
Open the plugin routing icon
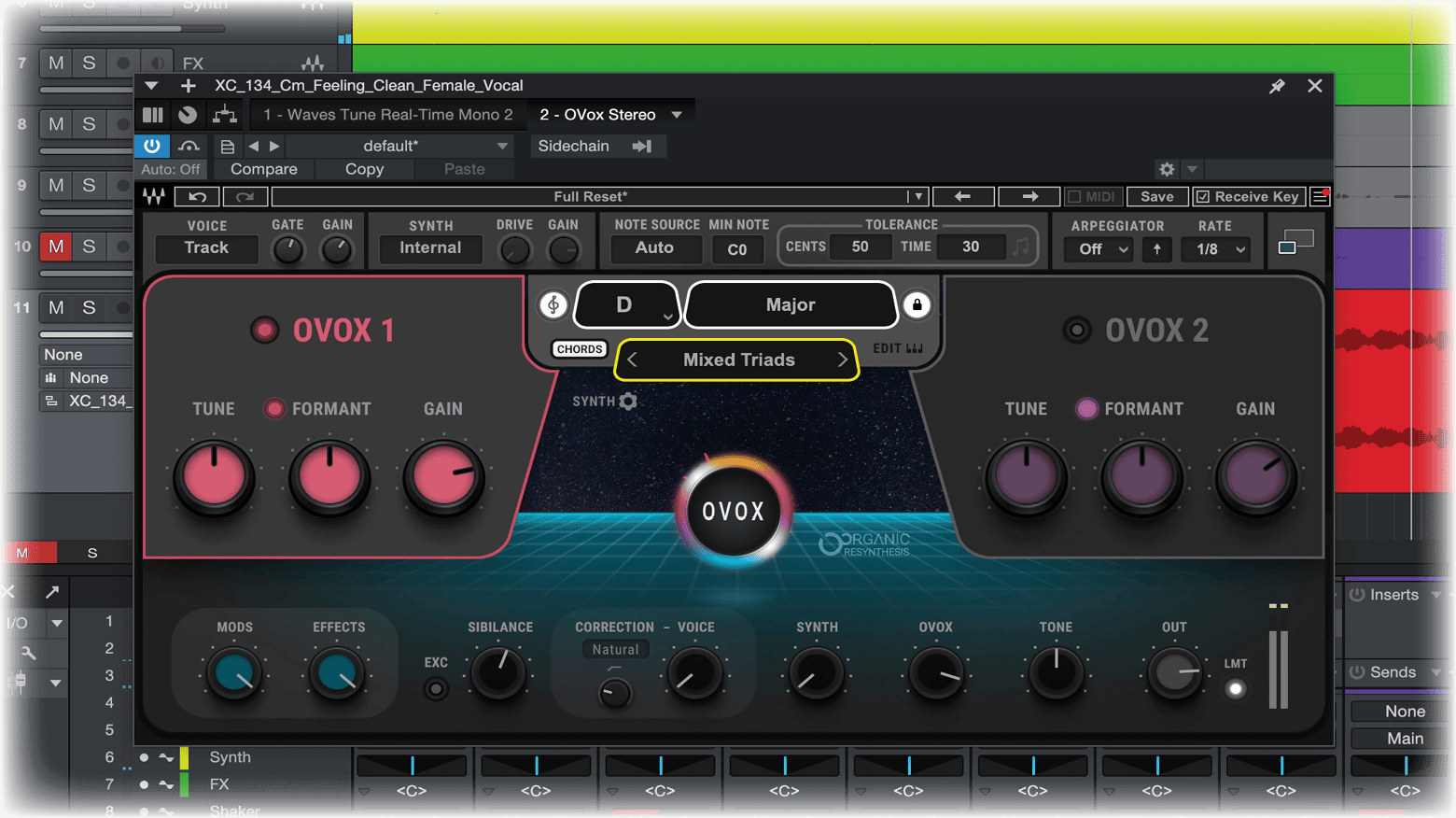[224, 115]
